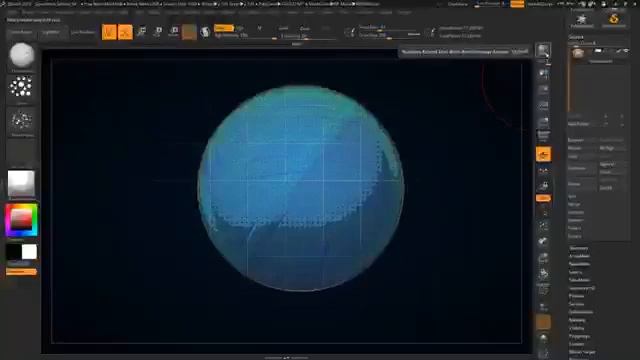
Task: Click the orange circular arrow icon atop right panel
Action: coord(613,20)
